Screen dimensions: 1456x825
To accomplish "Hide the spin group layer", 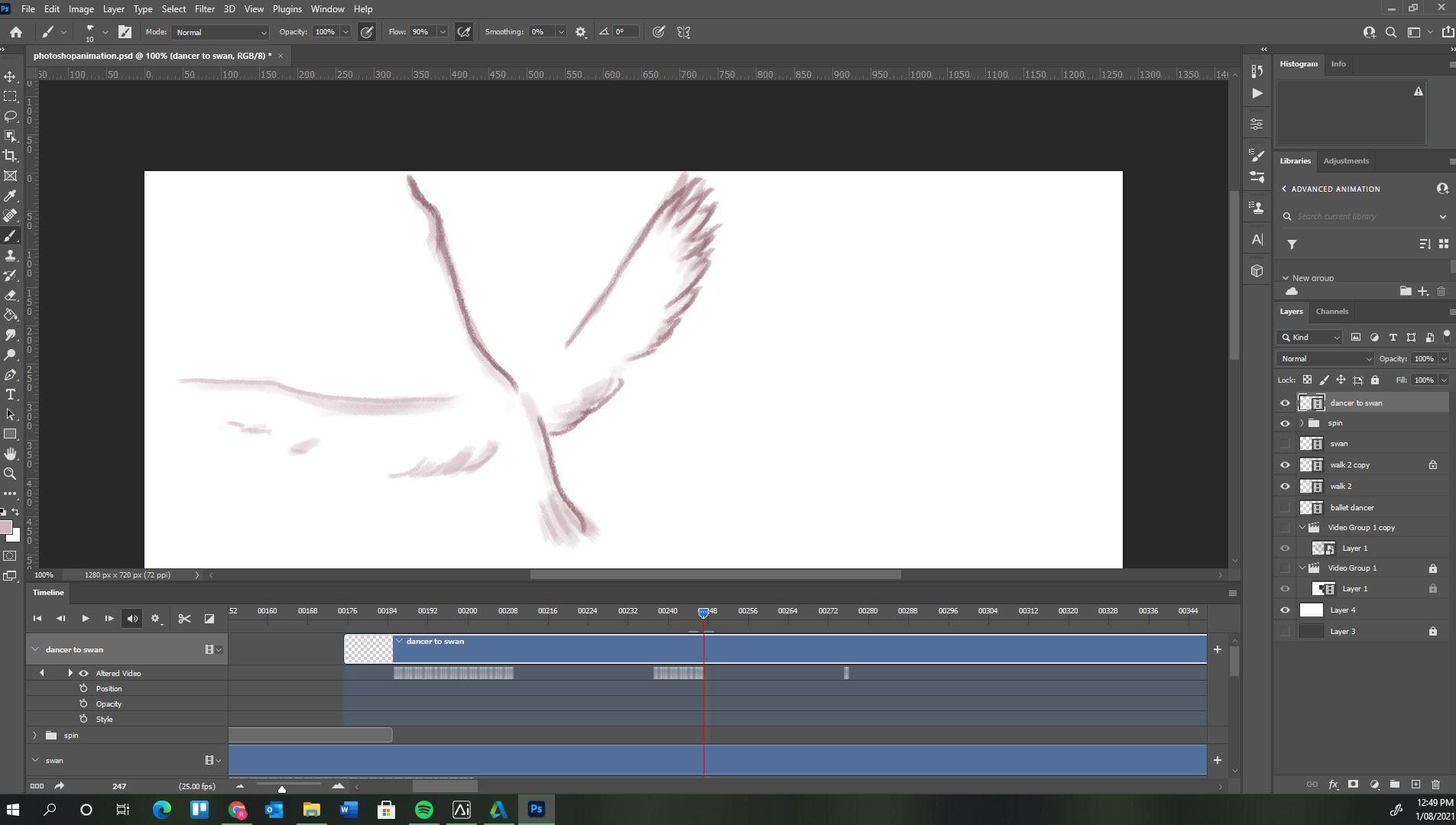I will point(1285,423).
